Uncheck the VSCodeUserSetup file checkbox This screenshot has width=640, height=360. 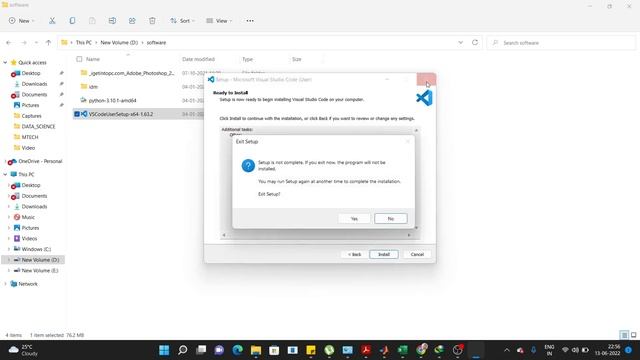(77, 114)
